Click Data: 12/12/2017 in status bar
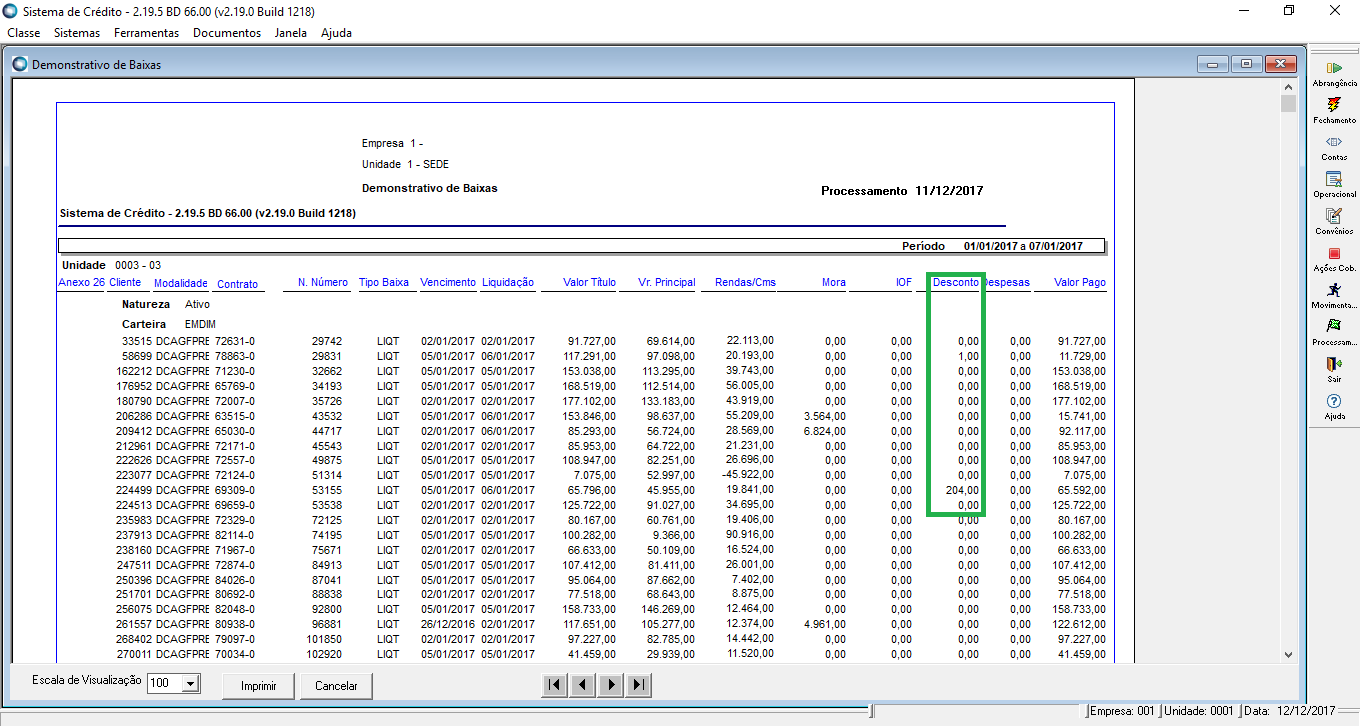 1290,711
